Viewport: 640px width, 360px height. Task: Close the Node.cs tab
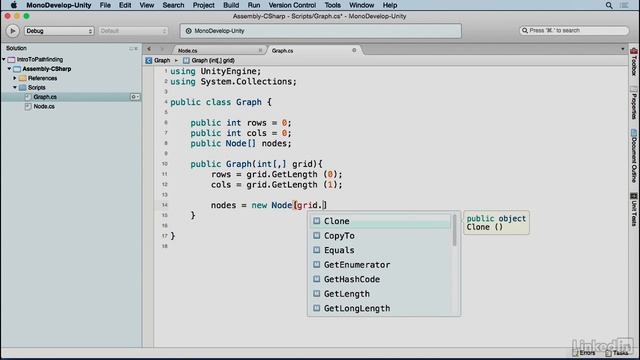260,51
